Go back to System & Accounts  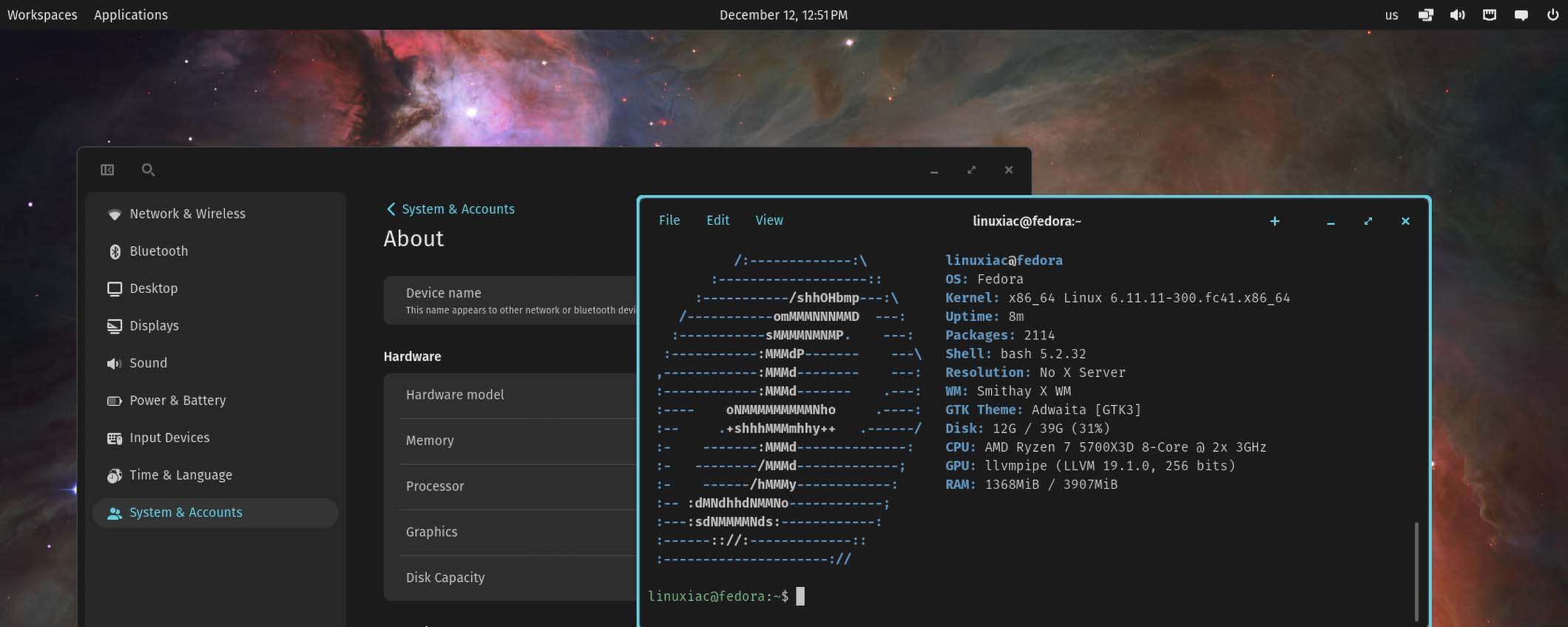(450, 209)
